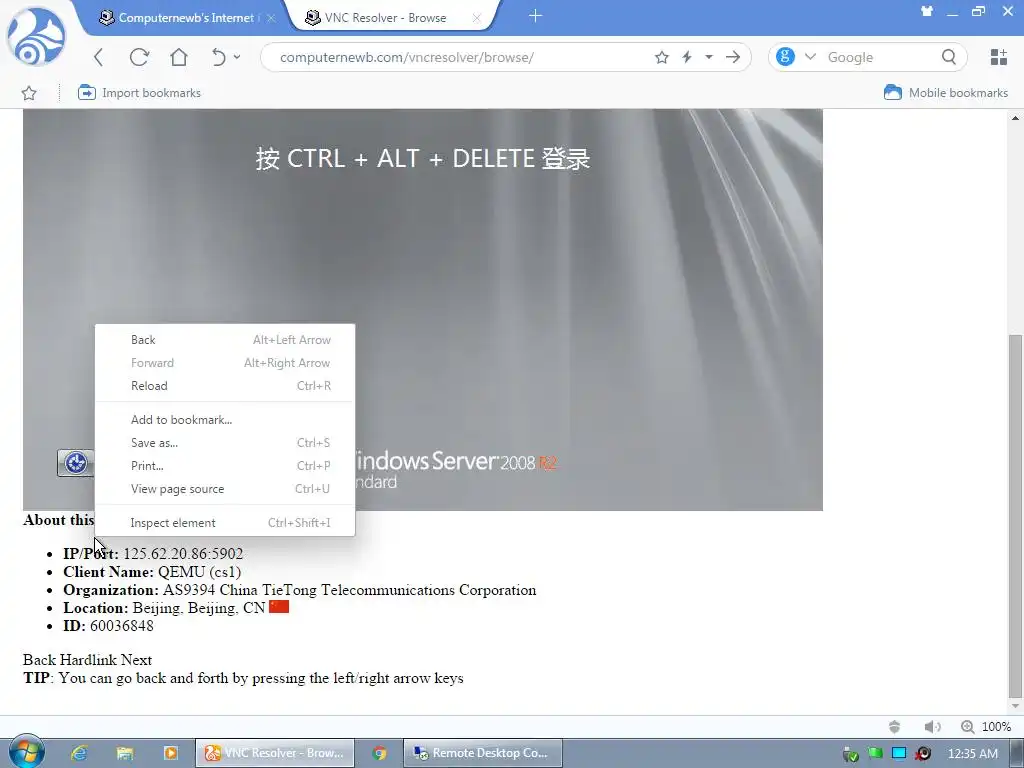This screenshot has height=768, width=1024.
Task: Launch Windows Media Player from the taskbar
Action: point(170,753)
